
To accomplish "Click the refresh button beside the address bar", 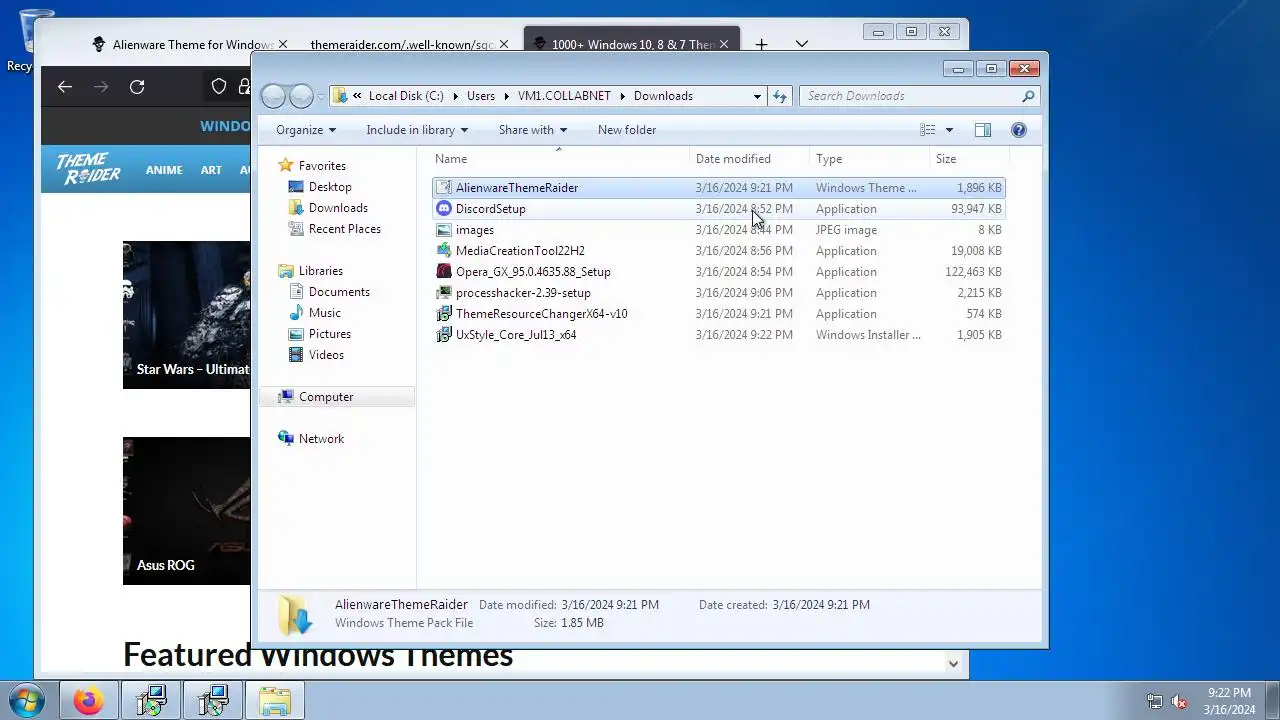I will pos(780,96).
